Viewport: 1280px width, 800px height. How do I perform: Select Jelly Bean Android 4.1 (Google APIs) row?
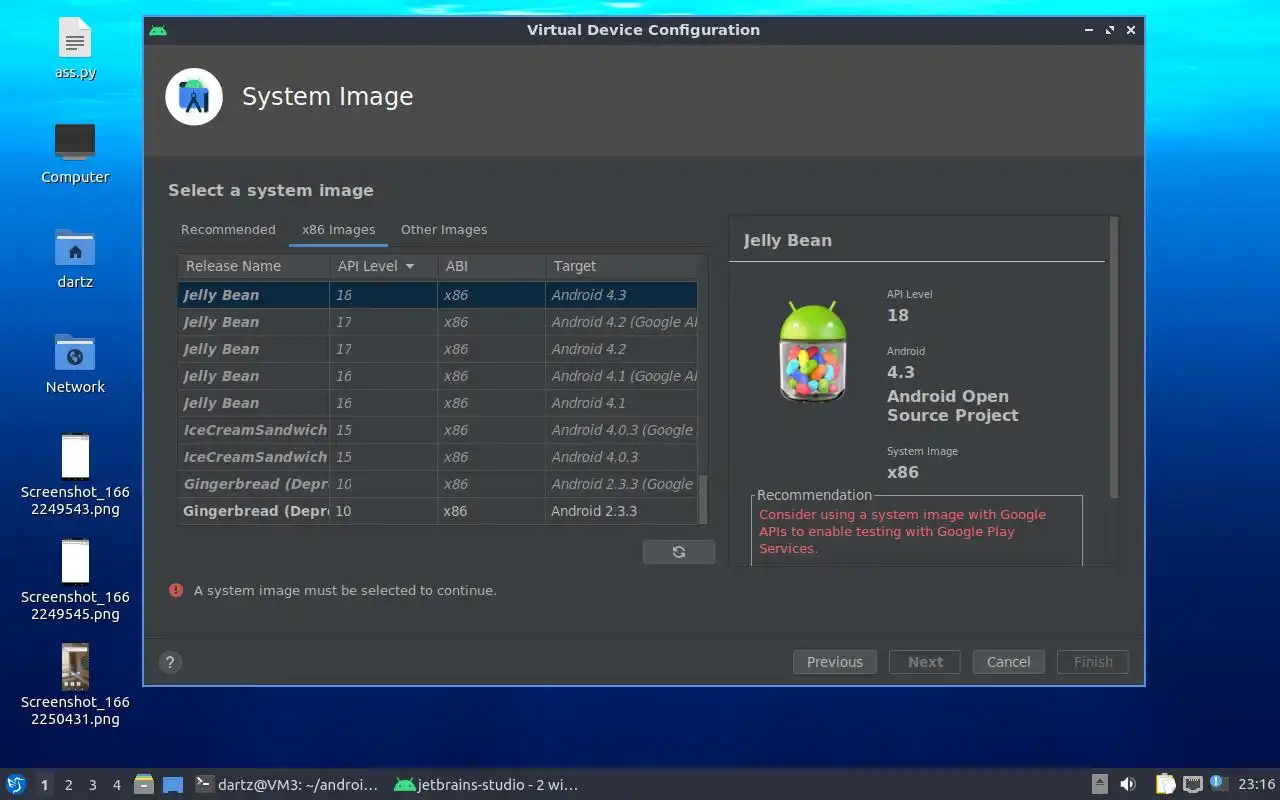pos(437,376)
